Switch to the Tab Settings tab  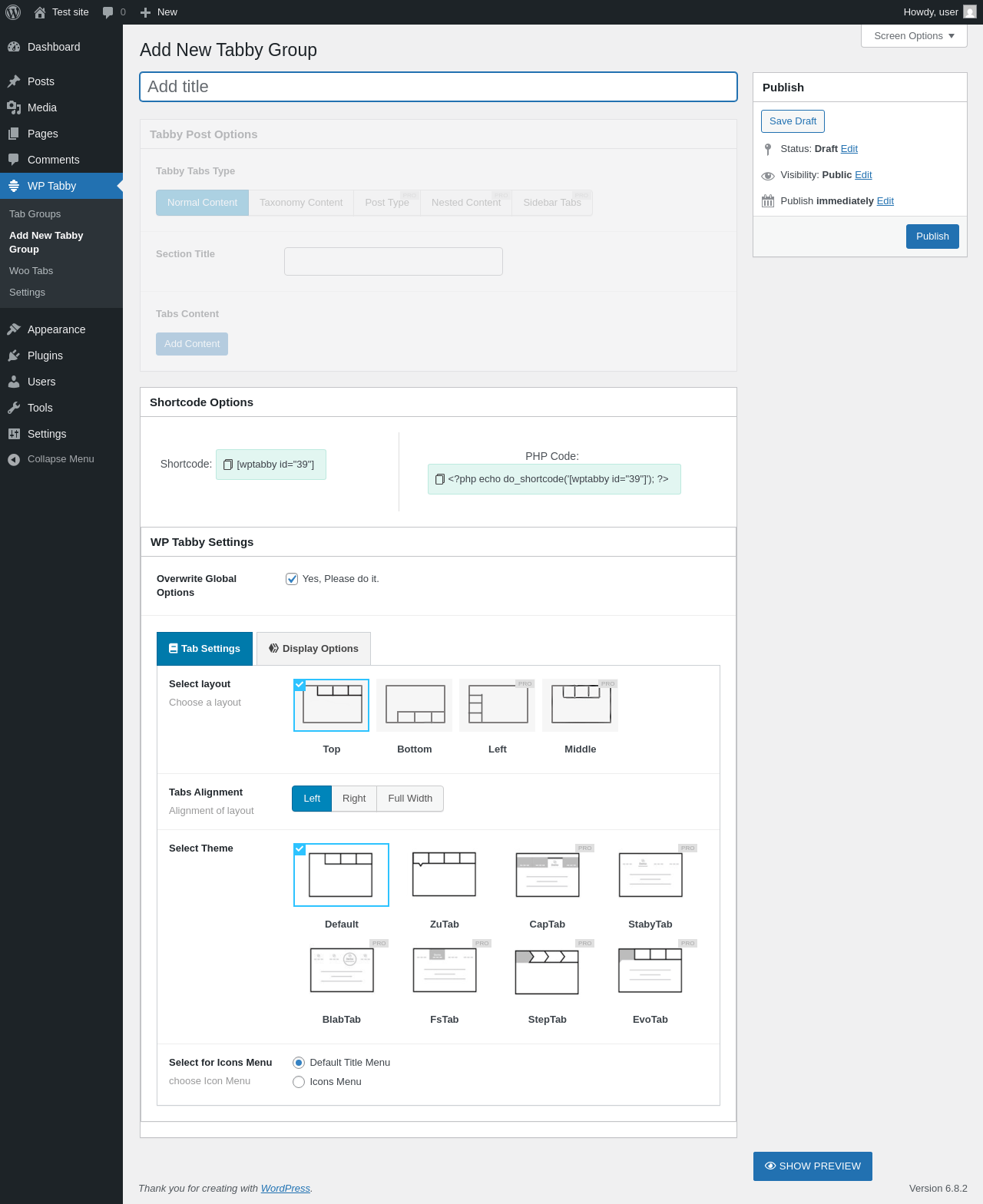(204, 649)
